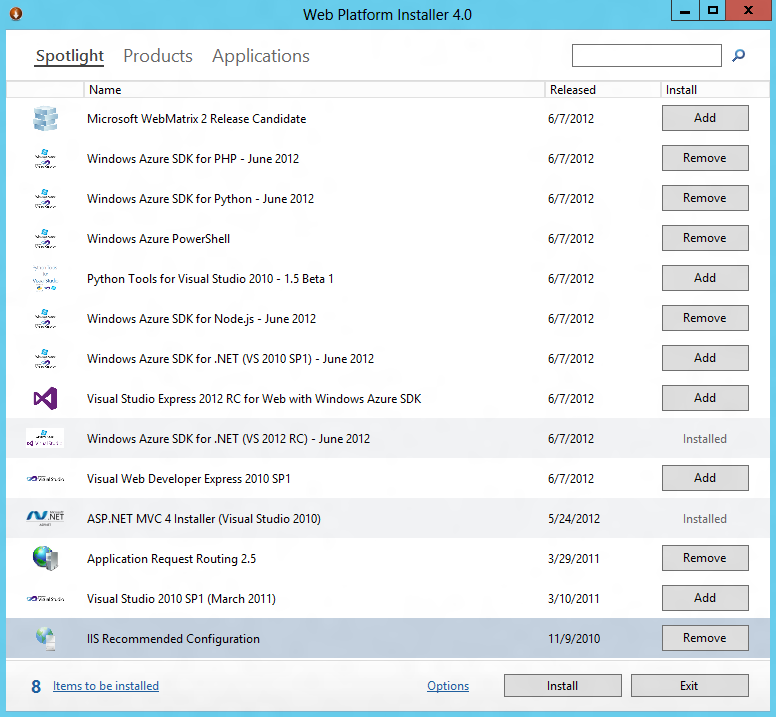
Task: Remove Application Request Routing 2.5
Action: [705, 558]
